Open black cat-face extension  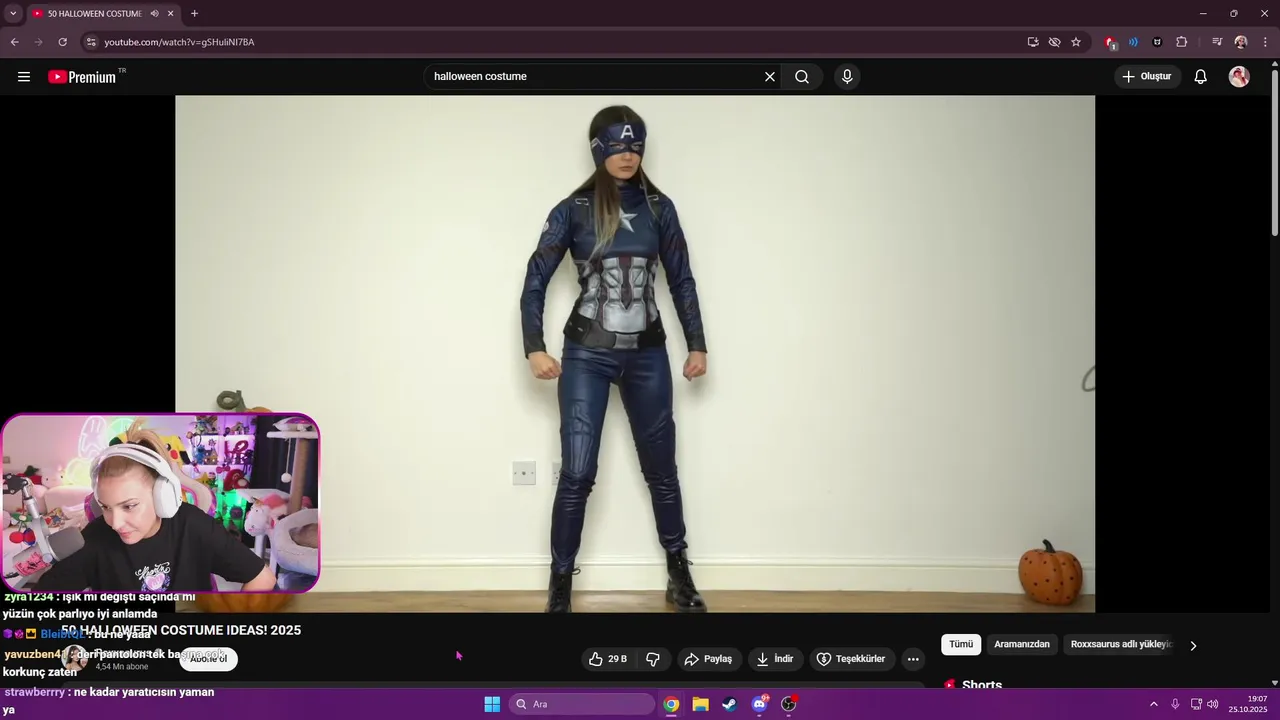tap(1157, 42)
